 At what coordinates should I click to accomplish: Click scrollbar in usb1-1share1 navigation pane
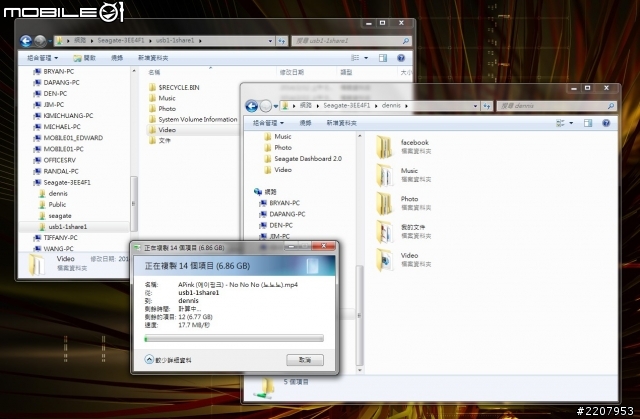point(134,203)
